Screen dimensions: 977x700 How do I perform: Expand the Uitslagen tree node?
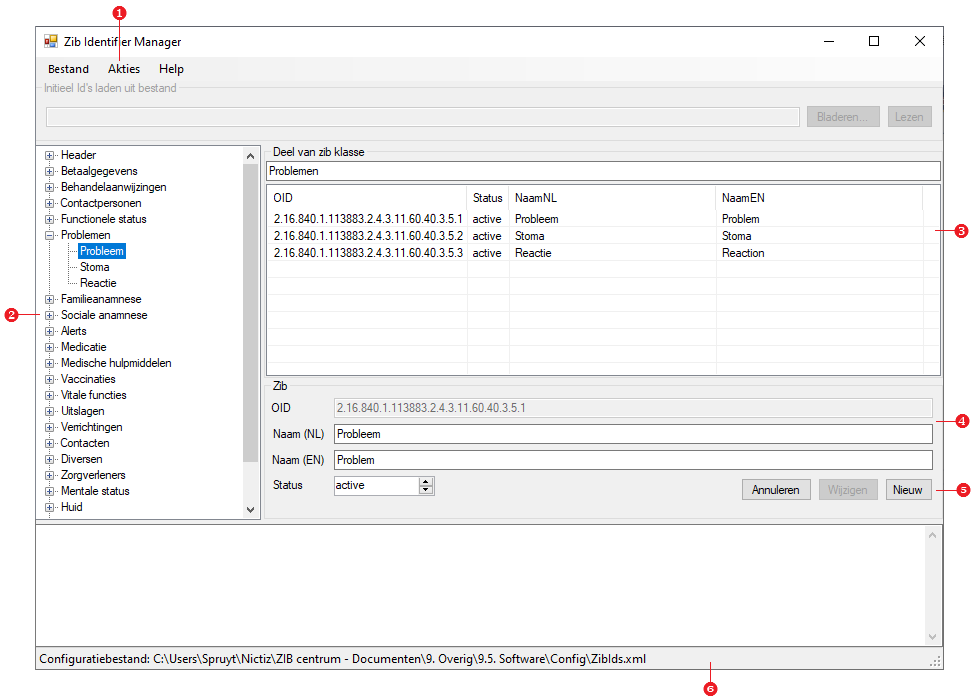[49, 411]
